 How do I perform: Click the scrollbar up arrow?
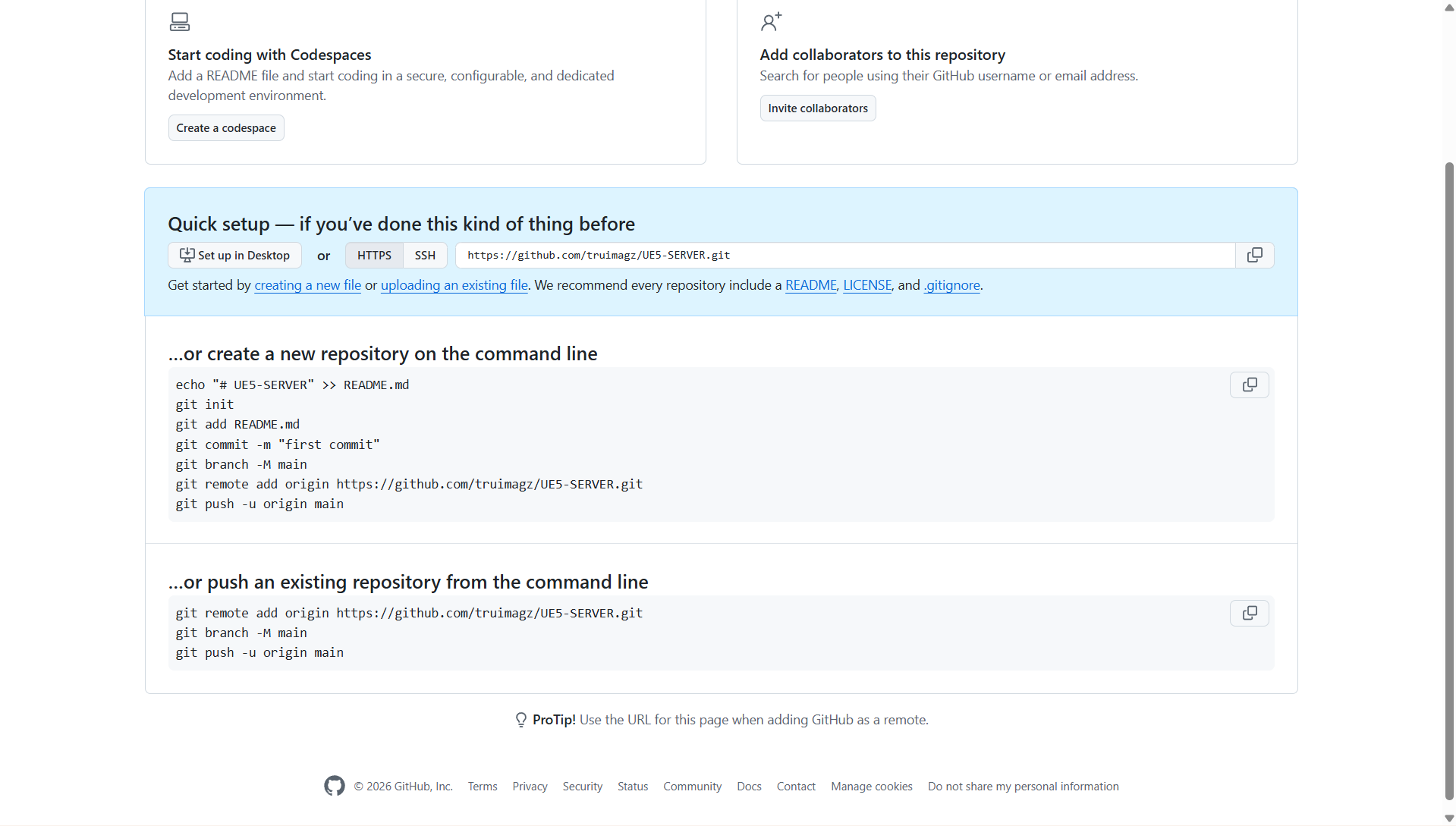coord(1449,8)
